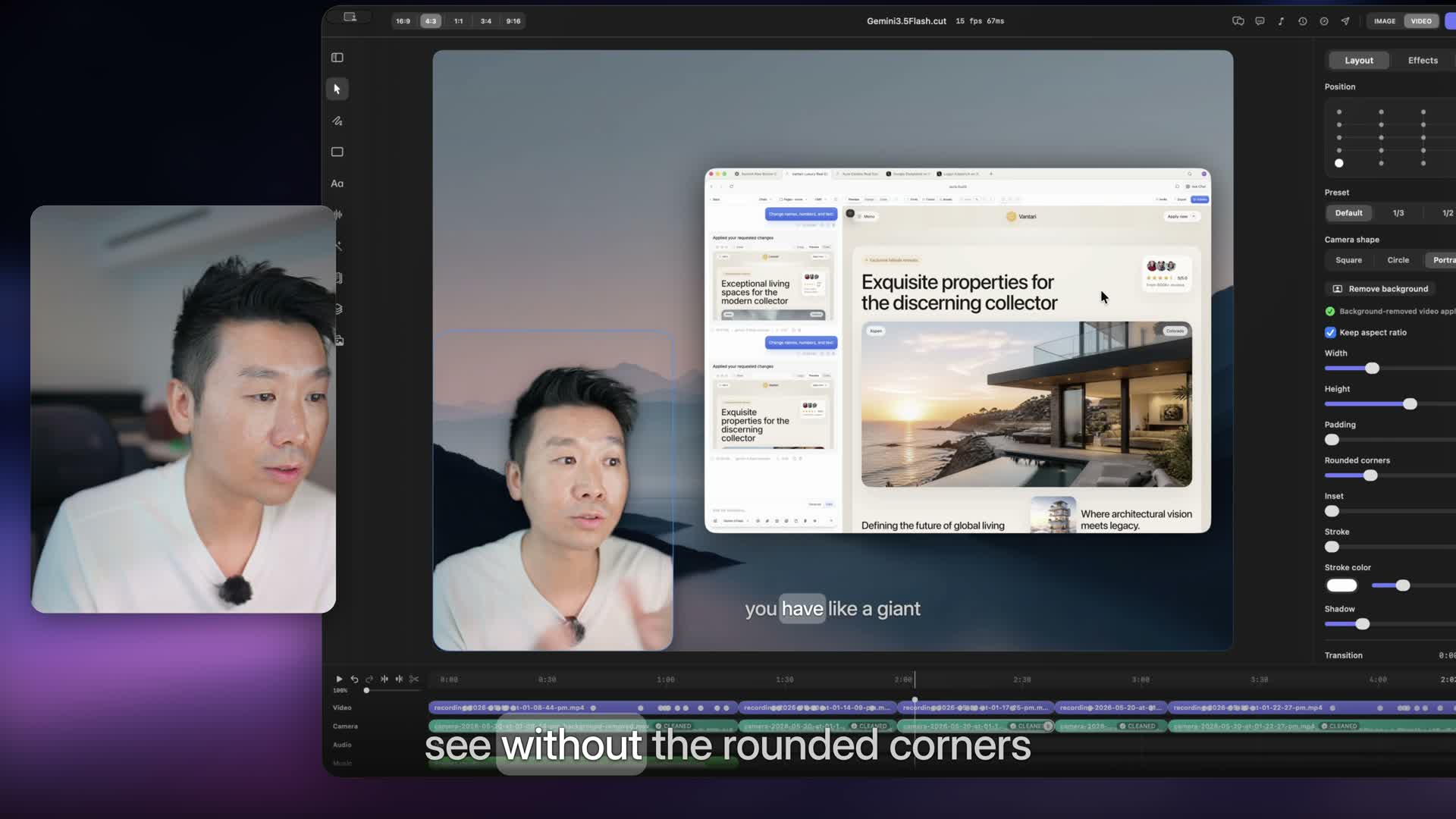Click the Rounded corners slider handle

click(x=1370, y=475)
